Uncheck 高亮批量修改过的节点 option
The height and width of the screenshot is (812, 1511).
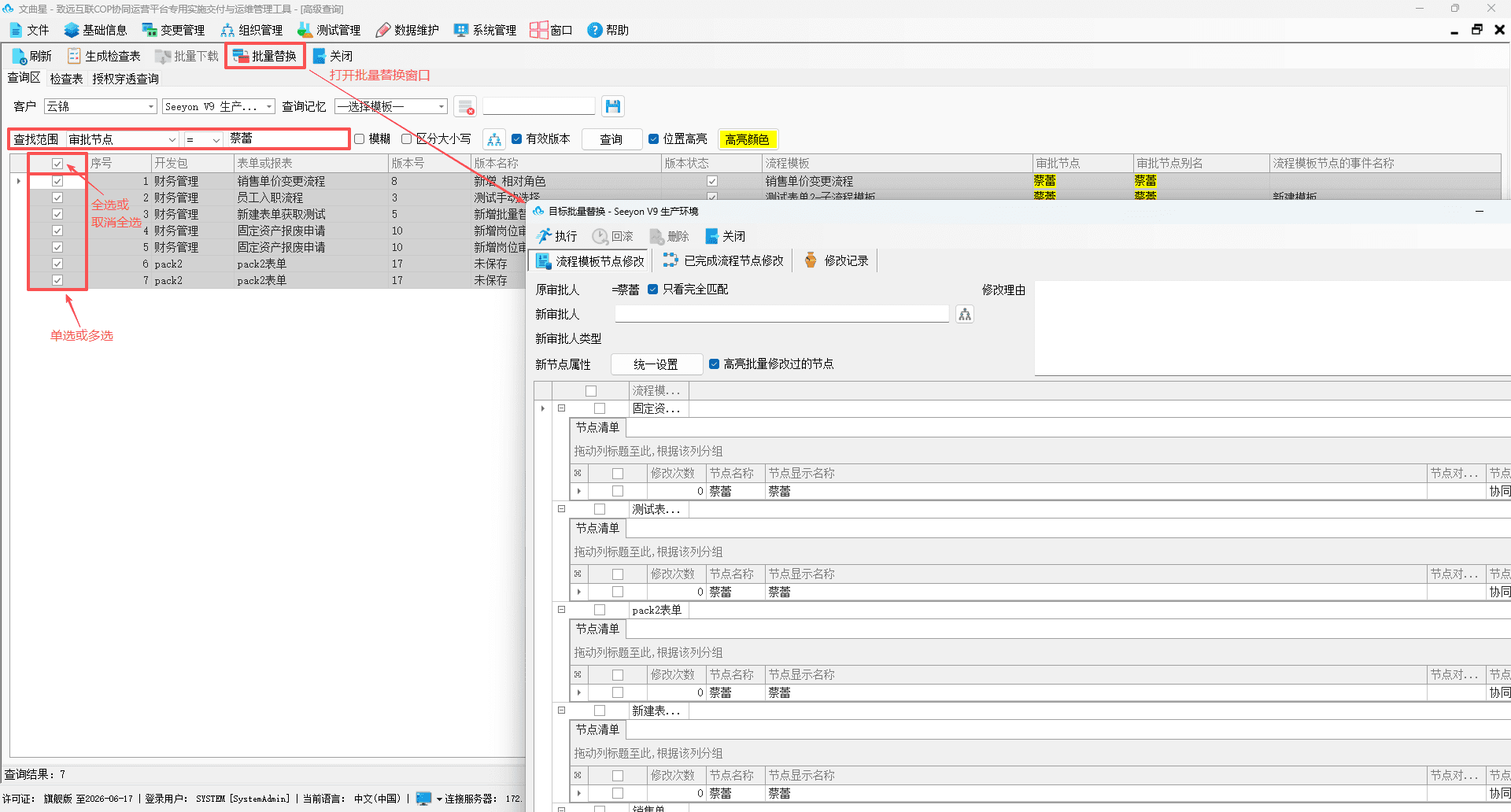point(714,364)
